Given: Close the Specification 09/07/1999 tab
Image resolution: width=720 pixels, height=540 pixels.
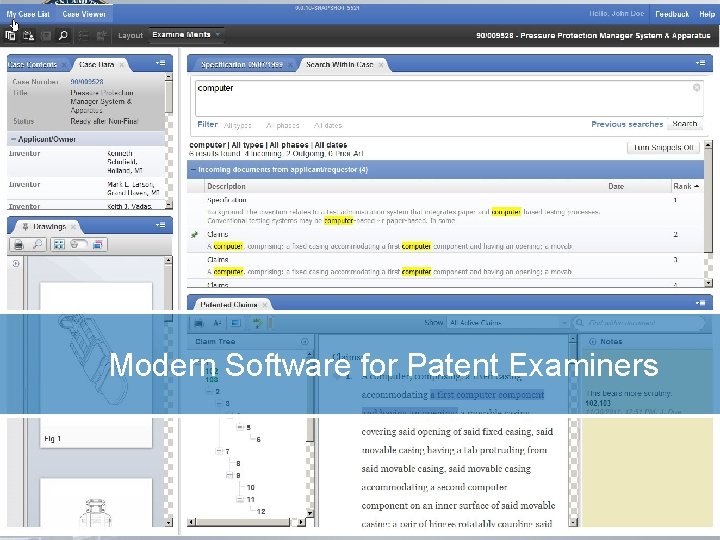Looking at the screenshot, I should tap(290, 65).
